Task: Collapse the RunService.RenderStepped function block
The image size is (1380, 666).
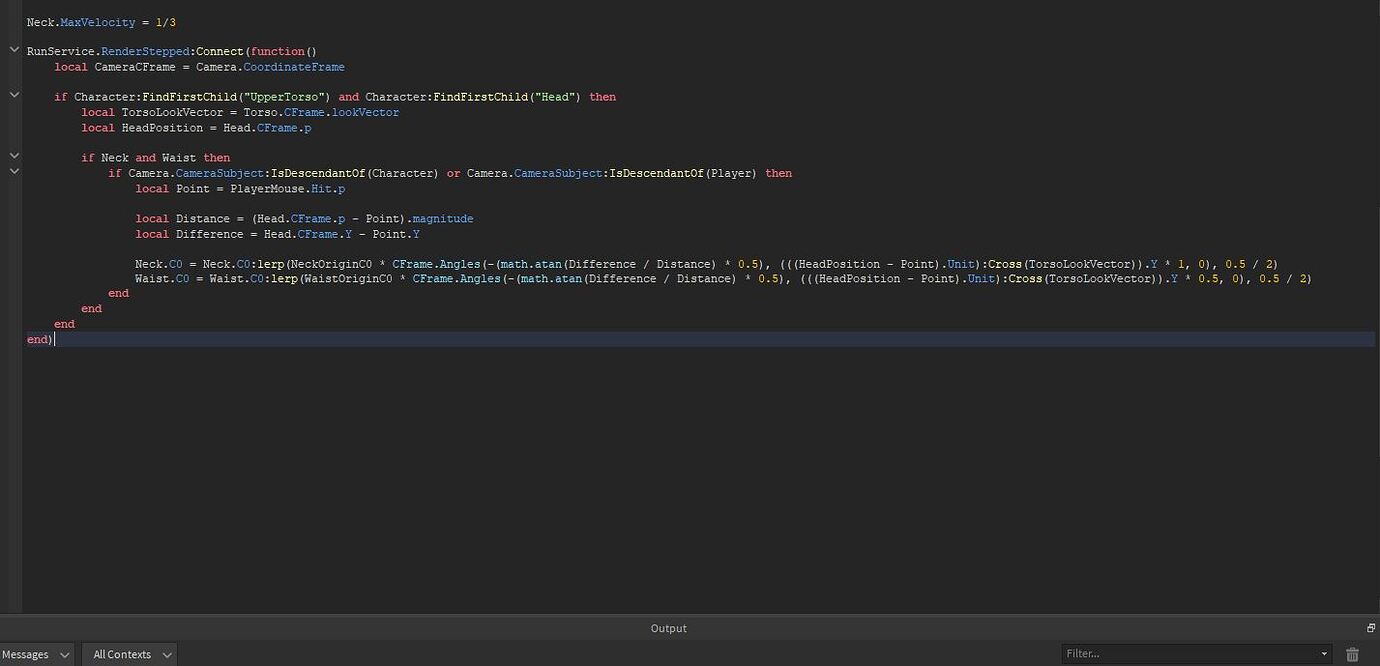Action: click(x=13, y=48)
